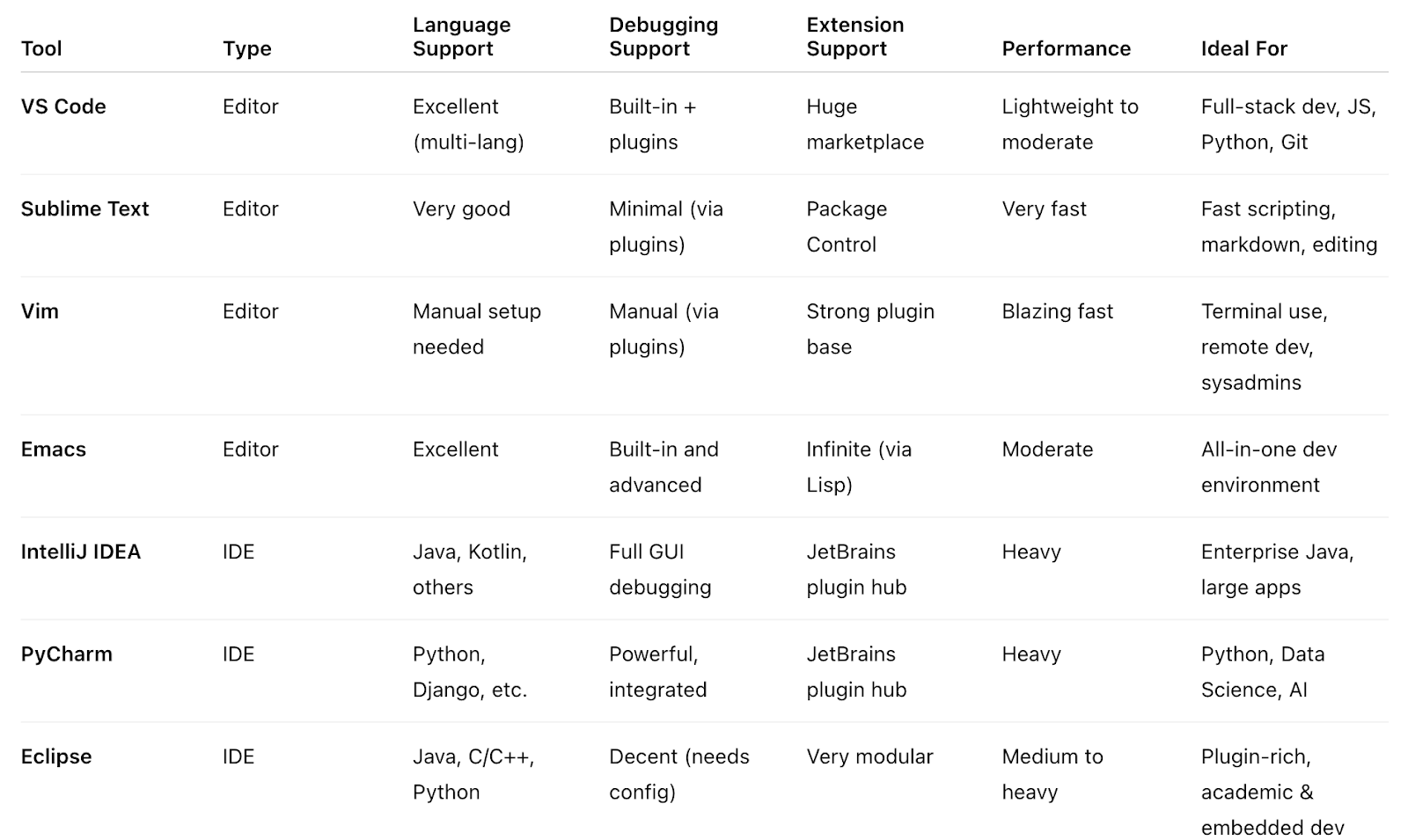Click the Tool column header
The width and height of the screenshot is (1408, 840).
coord(41,48)
